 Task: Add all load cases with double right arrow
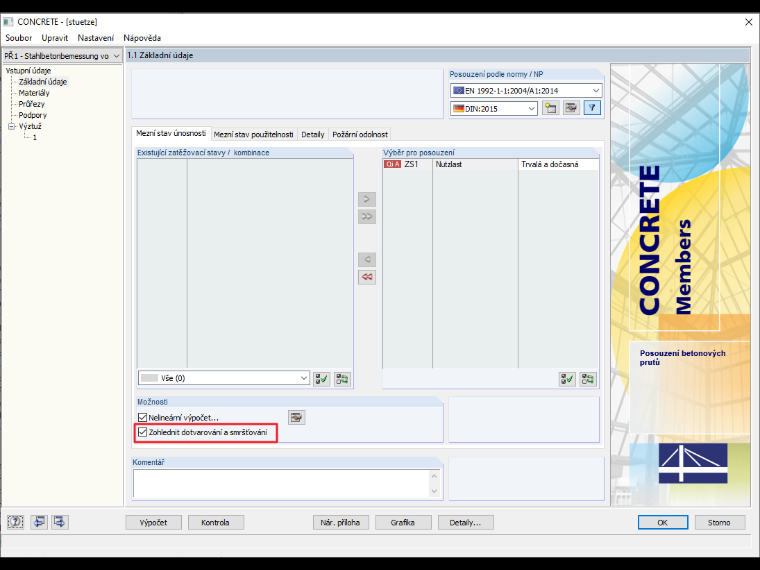[x=367, y=217]
